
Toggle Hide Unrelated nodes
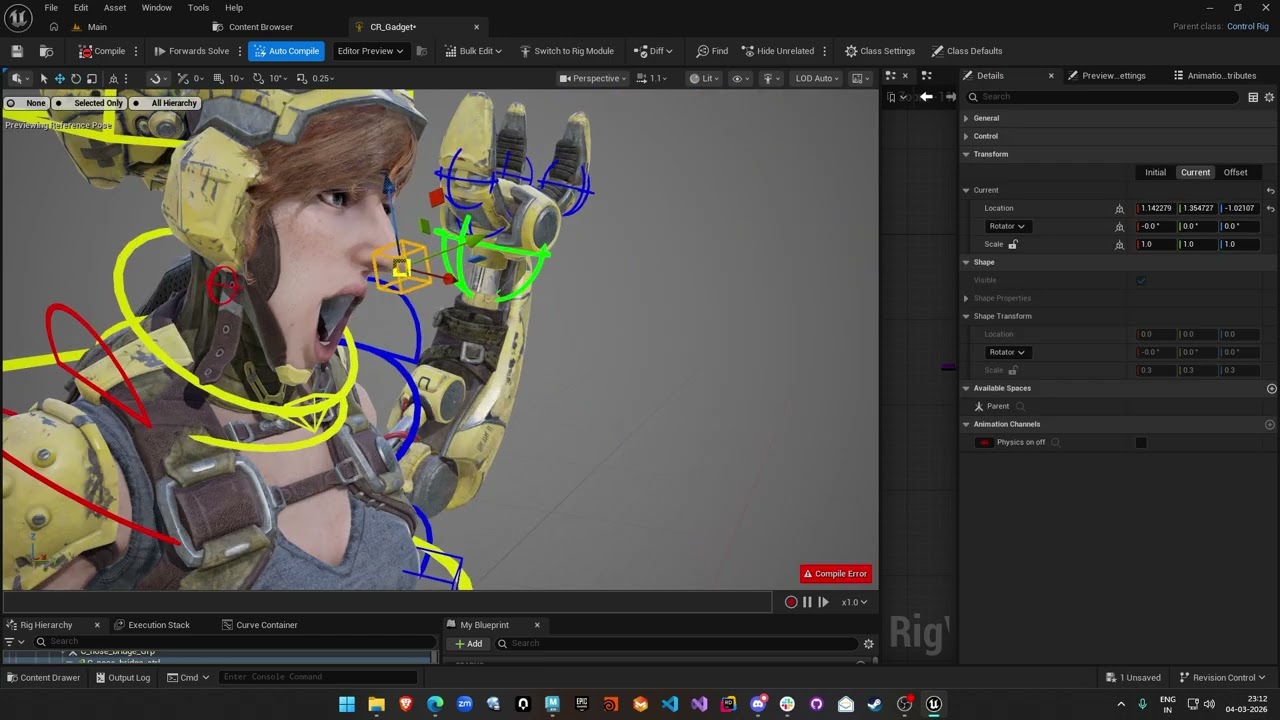click(777, 51)
